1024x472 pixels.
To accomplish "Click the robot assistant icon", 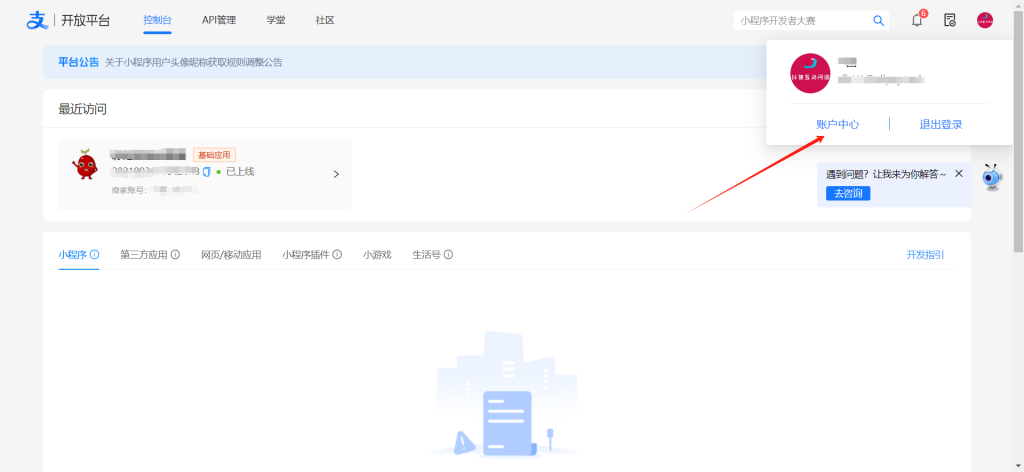I will (993, 177).
